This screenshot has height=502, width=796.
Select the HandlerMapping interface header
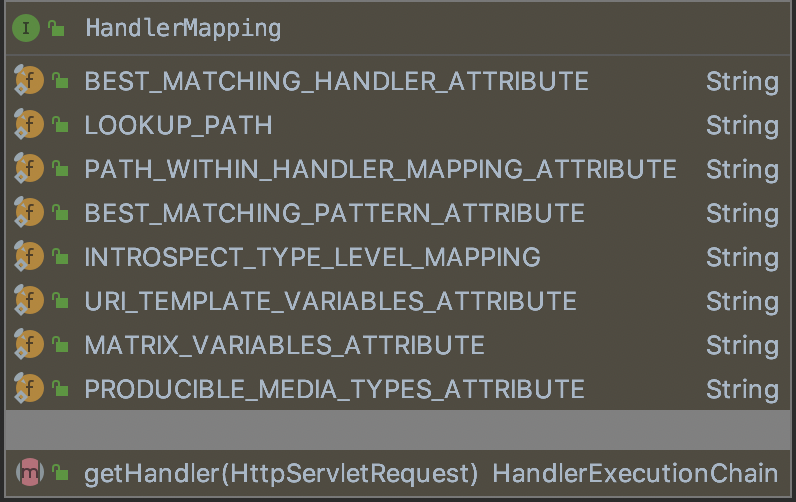tap(183, 28)
